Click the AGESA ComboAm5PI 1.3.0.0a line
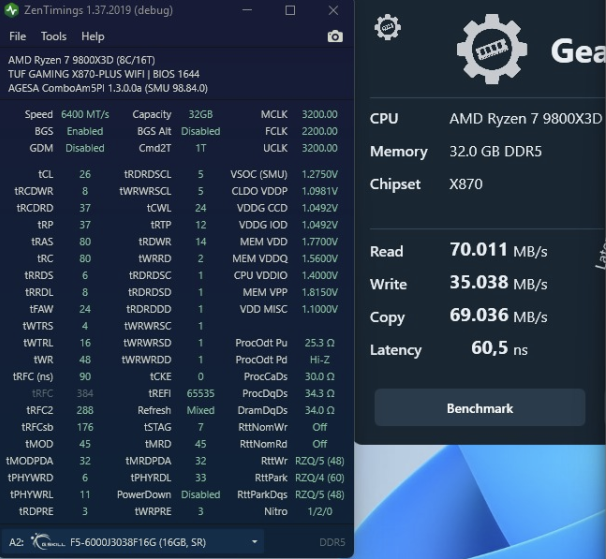The image size is (606, 559). 108,88
